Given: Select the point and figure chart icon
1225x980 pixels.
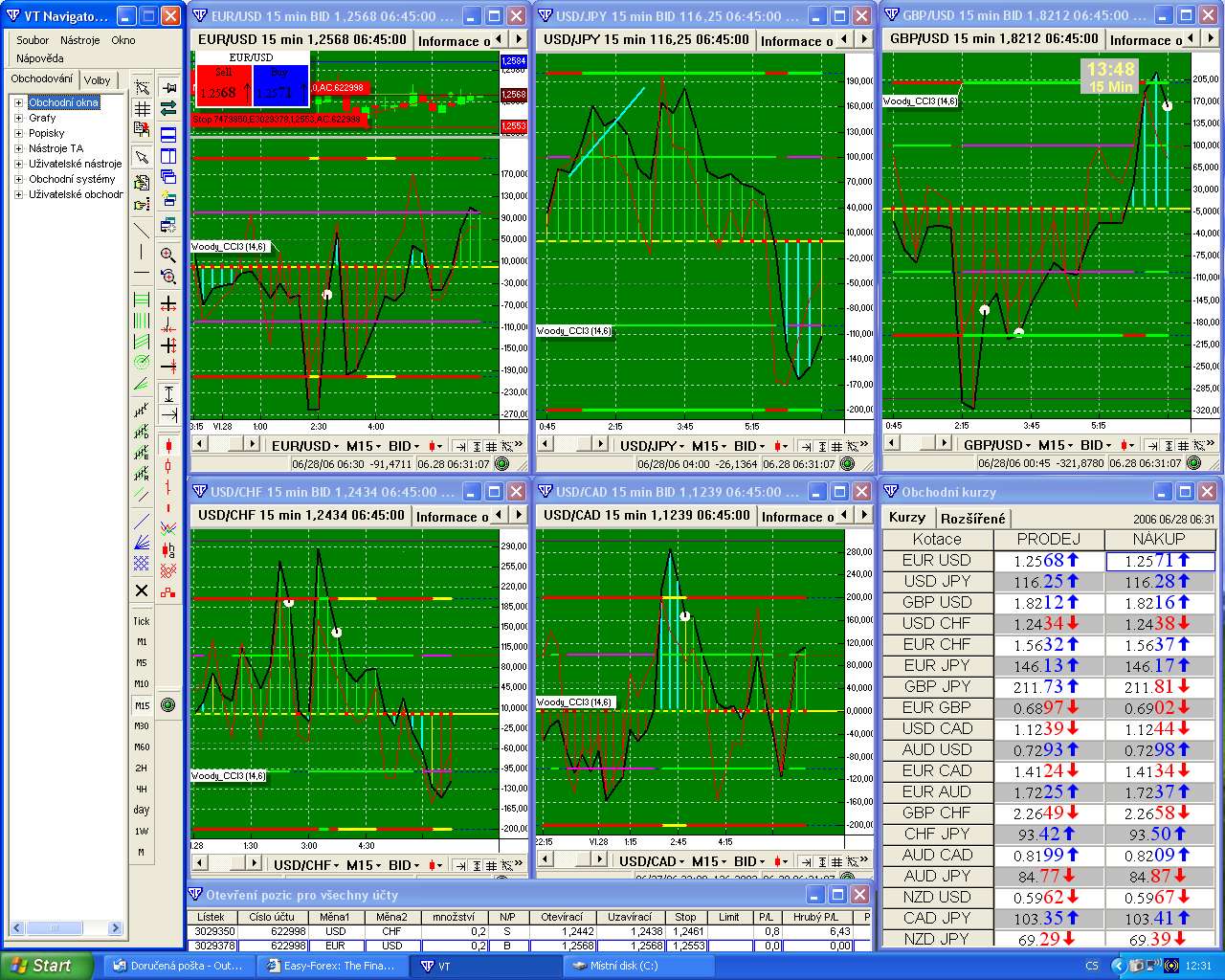Looking at the screenshot, I should point(168,570).
